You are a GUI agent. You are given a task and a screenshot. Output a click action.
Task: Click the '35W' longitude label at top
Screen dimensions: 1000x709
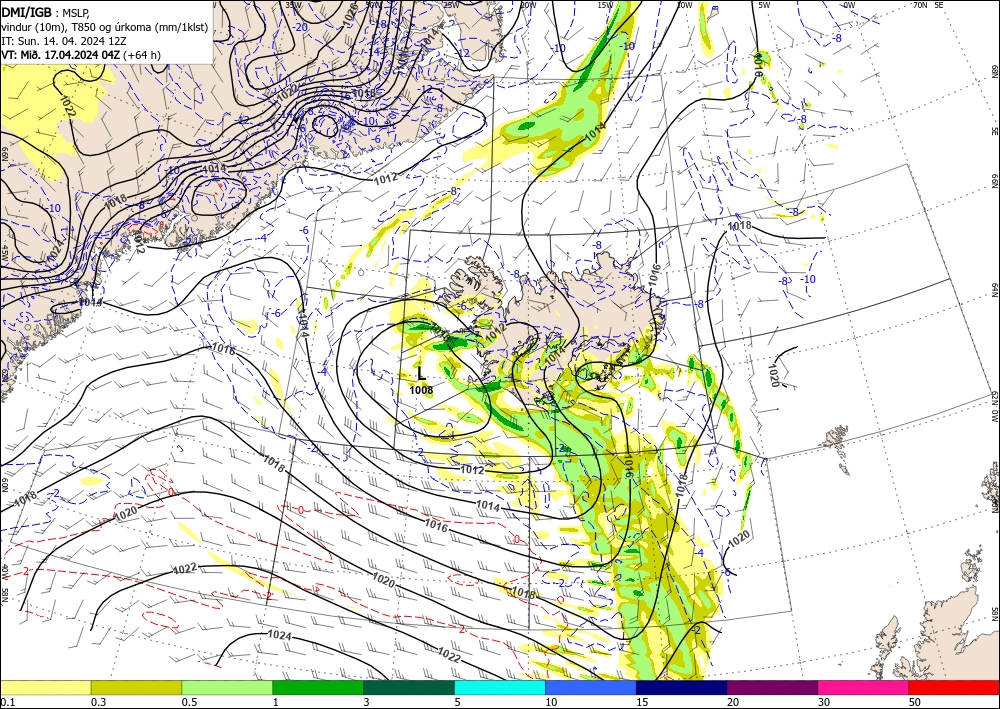(293, 4)
